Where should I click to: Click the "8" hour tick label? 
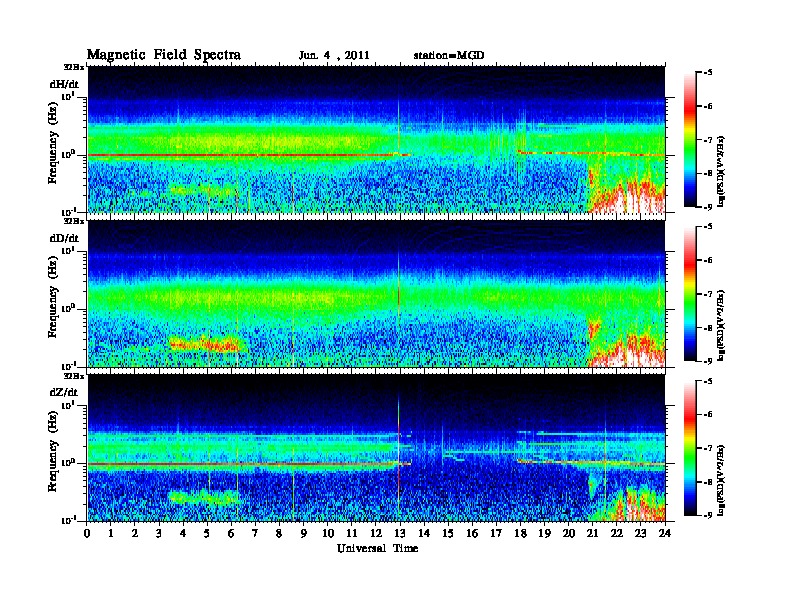coord(279,534)
